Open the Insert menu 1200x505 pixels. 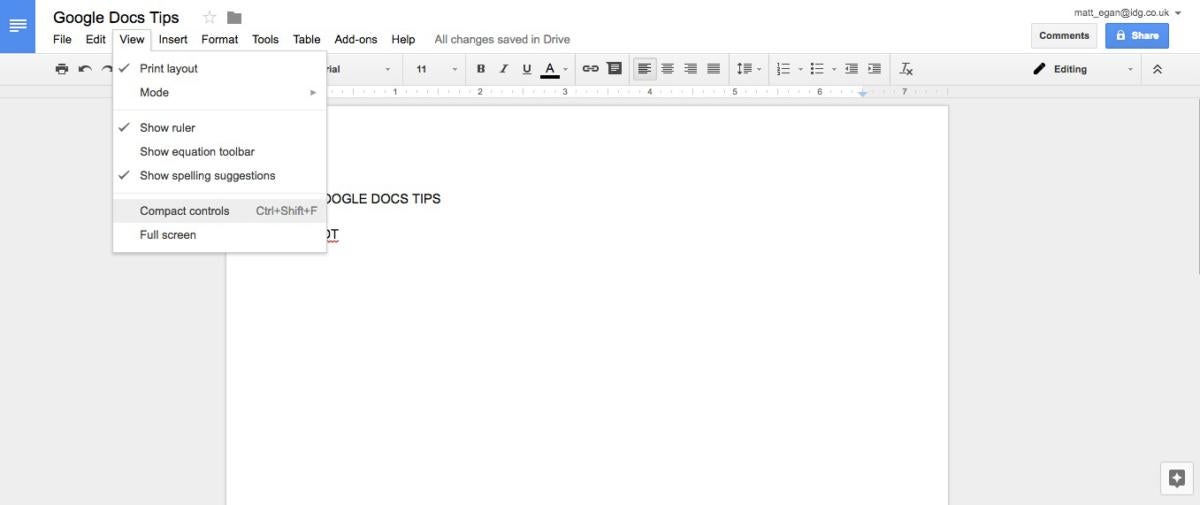click(173, 39)
